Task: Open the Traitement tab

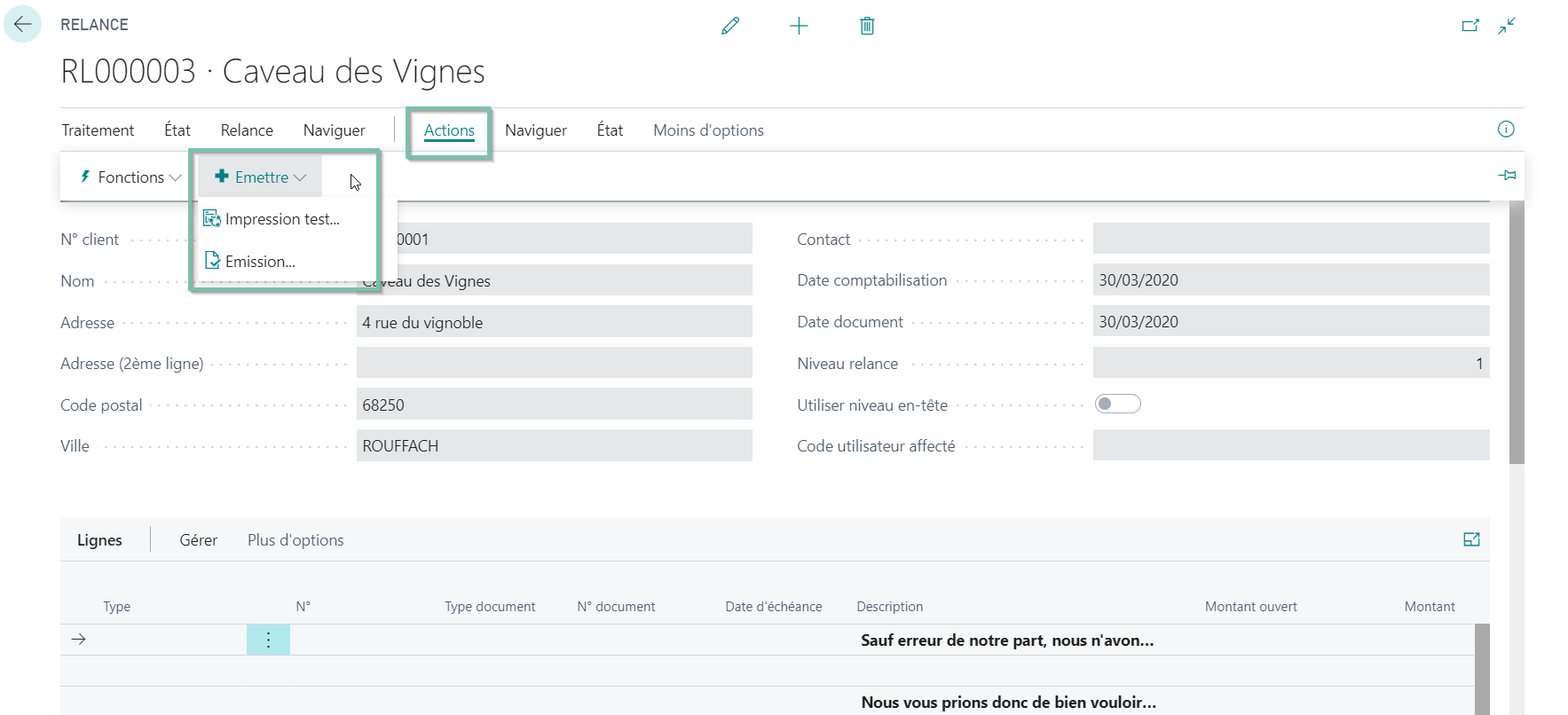Action: (x=98, y=130)
